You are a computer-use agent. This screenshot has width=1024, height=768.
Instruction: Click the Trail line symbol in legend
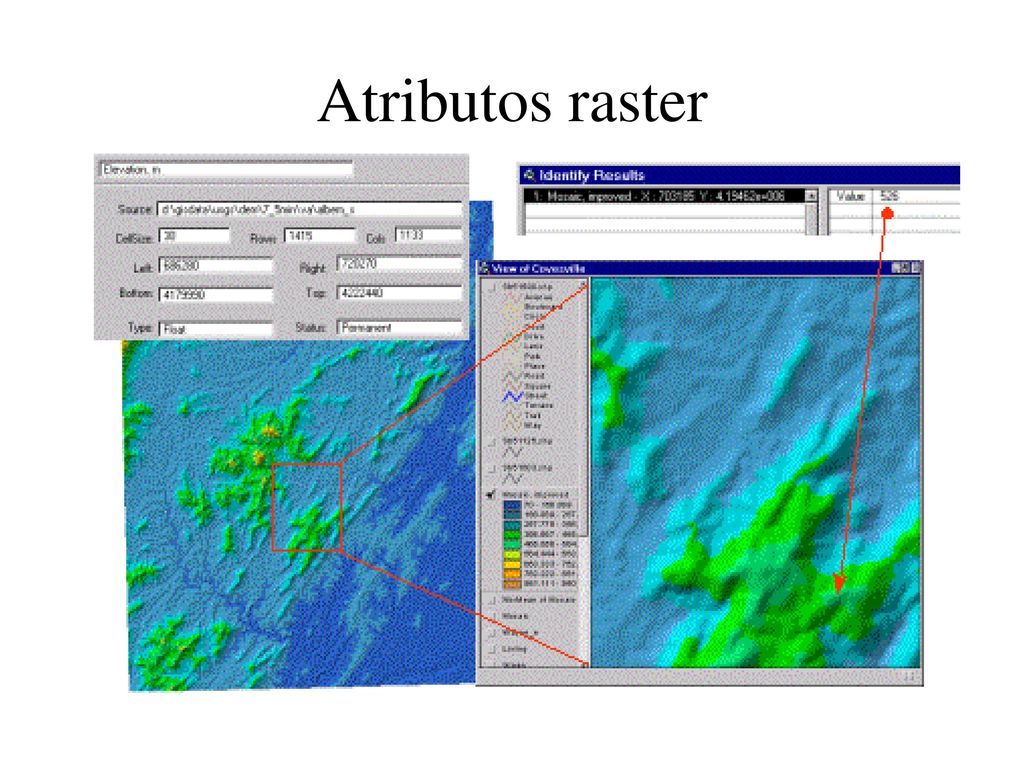(x=513, y=415)
